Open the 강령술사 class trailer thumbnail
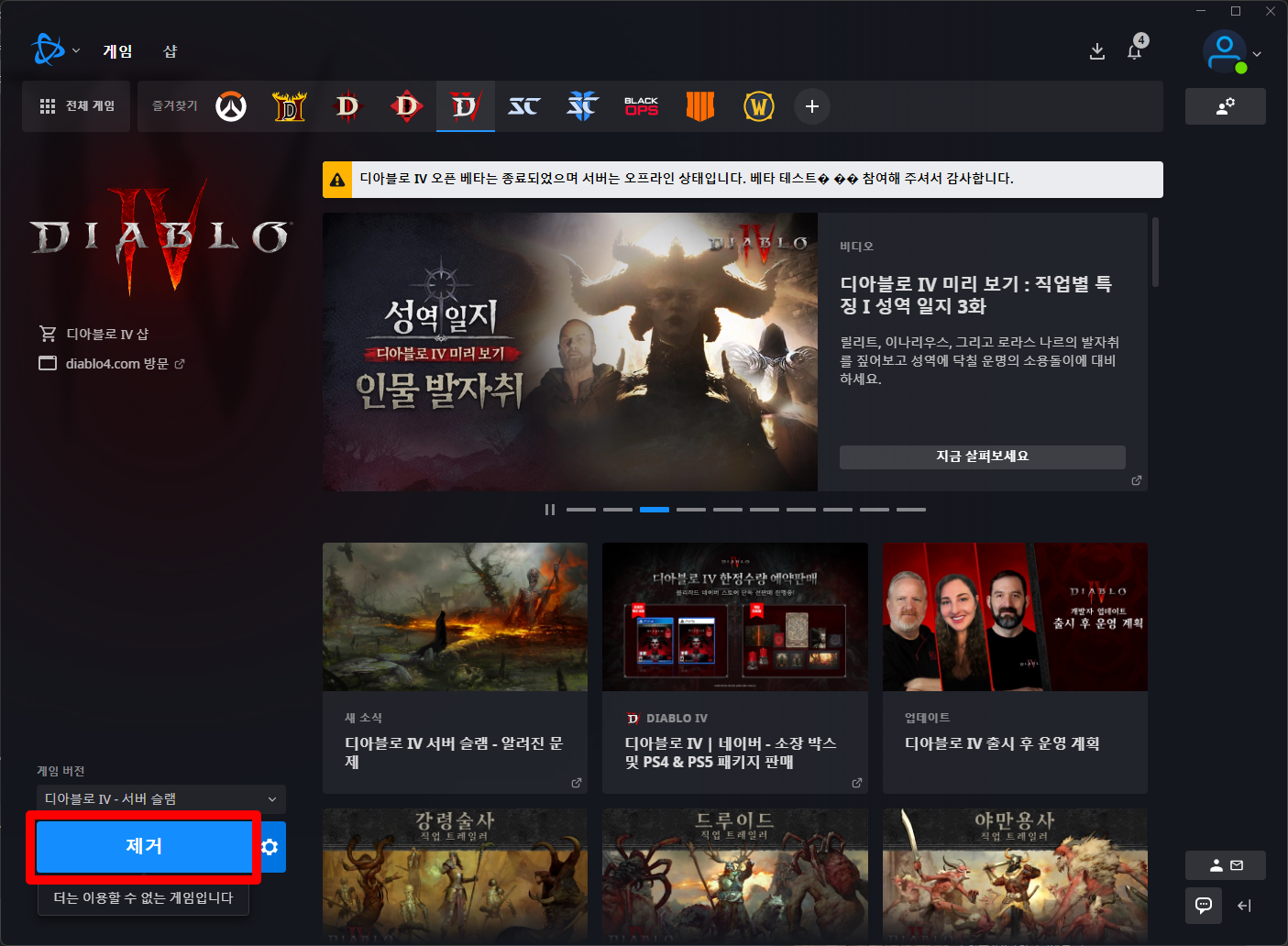This screenshot has width=1288, height=946. tap(455, 875)
